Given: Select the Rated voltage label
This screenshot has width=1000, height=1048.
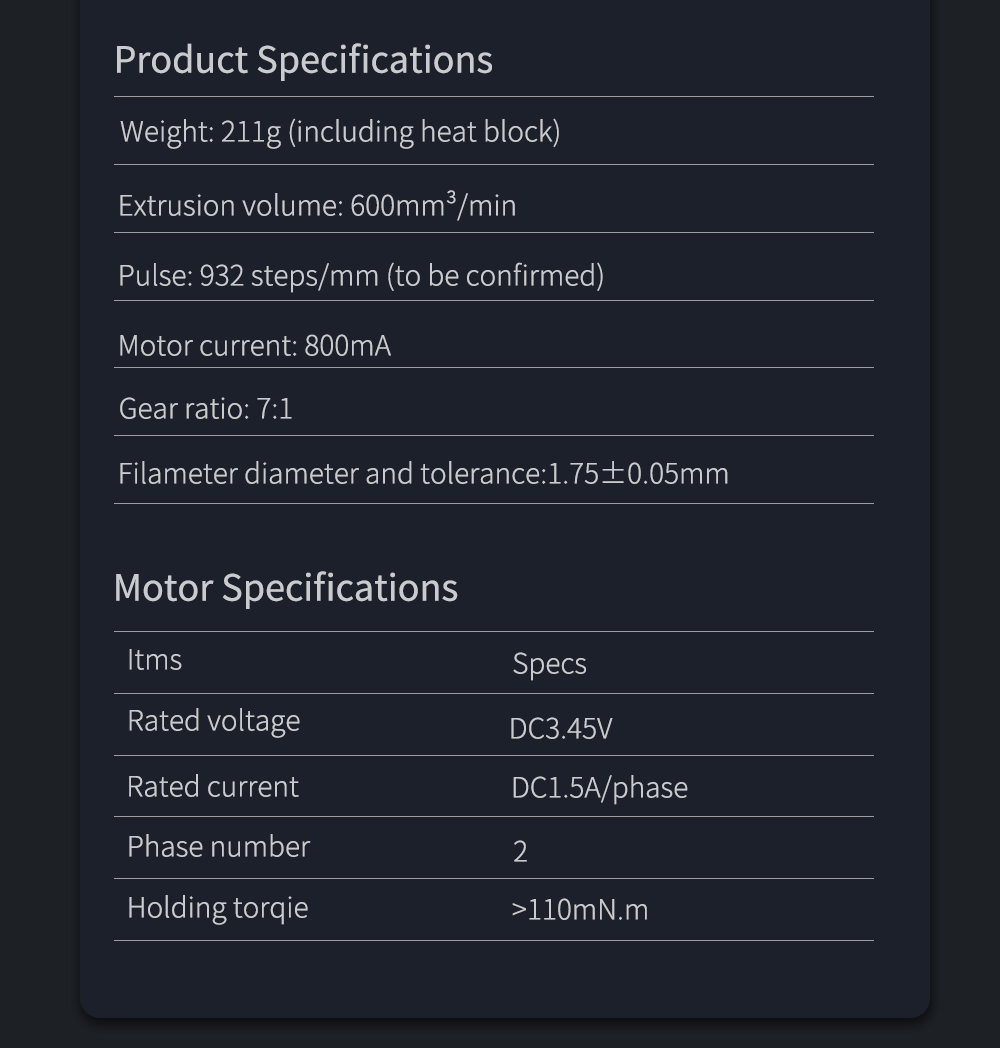Looking at the screenshot, I should [x=213, y=721].
